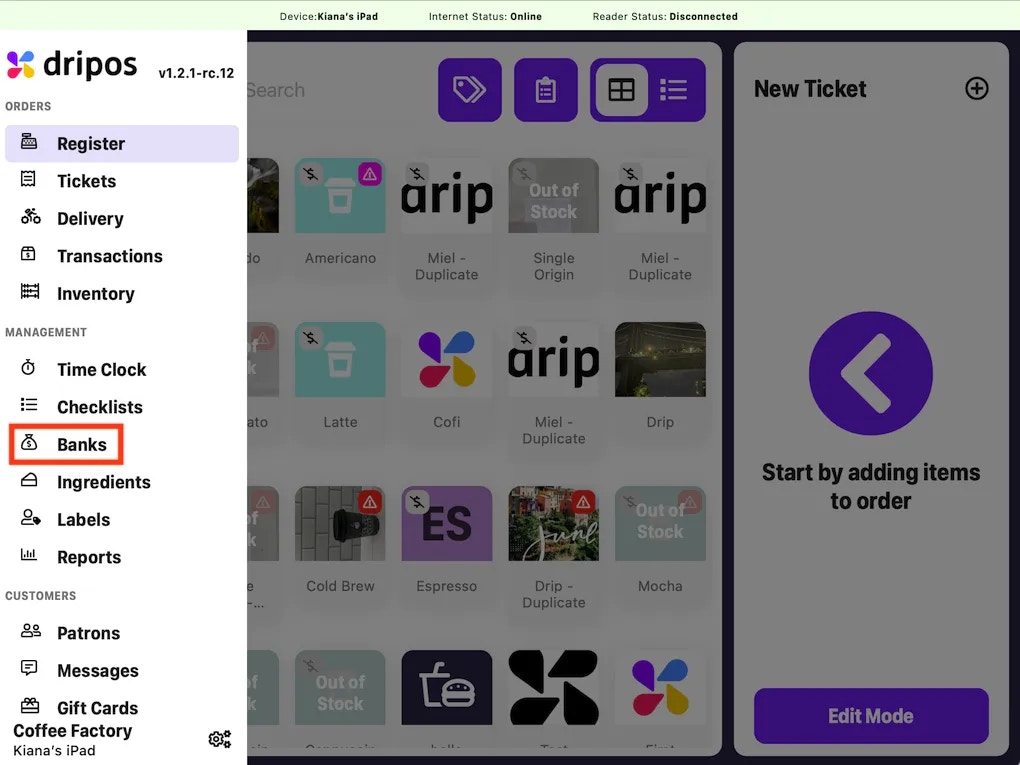Click the money bag Banks icon
This screenshot has width=1020, height=765.
click(29, 442)
